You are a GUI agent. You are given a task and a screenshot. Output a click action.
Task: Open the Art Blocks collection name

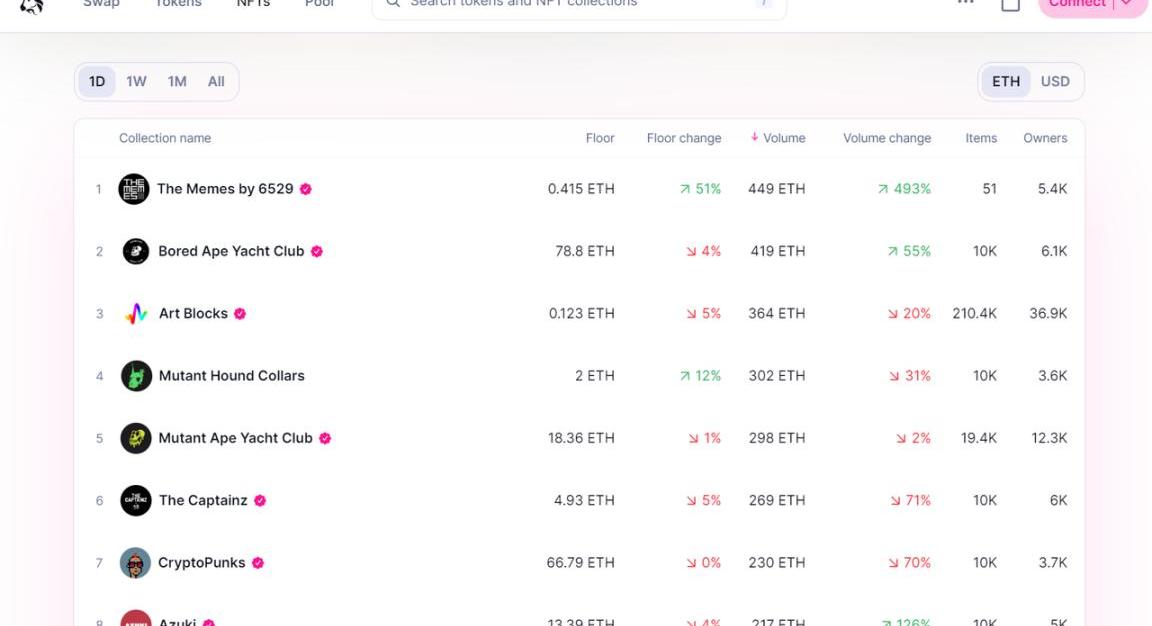click(193, 314)
